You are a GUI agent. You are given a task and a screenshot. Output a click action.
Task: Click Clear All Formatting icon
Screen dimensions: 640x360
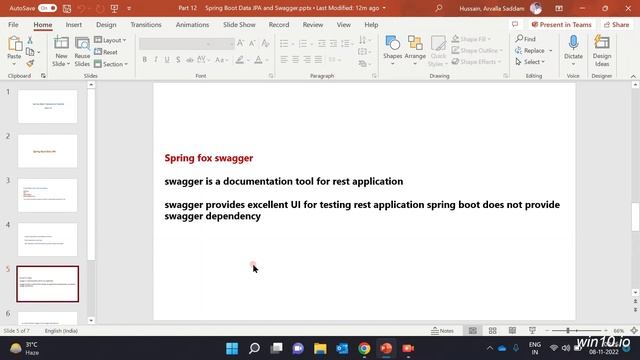pos(265,43)
